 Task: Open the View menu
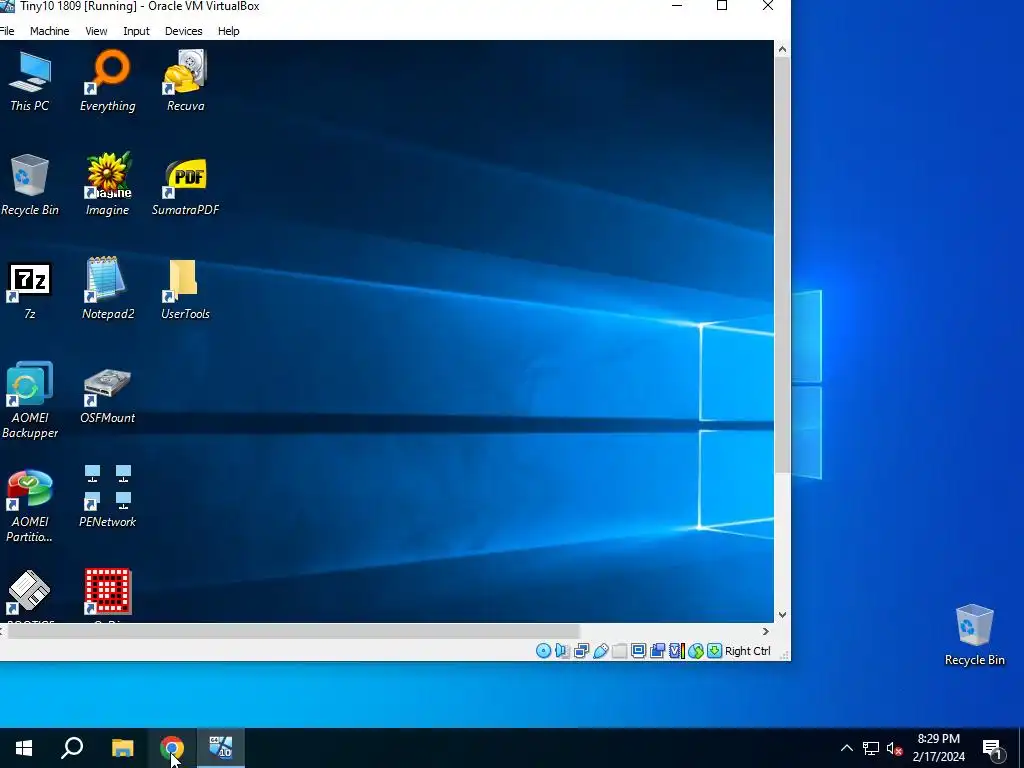(x=96, y=31)
